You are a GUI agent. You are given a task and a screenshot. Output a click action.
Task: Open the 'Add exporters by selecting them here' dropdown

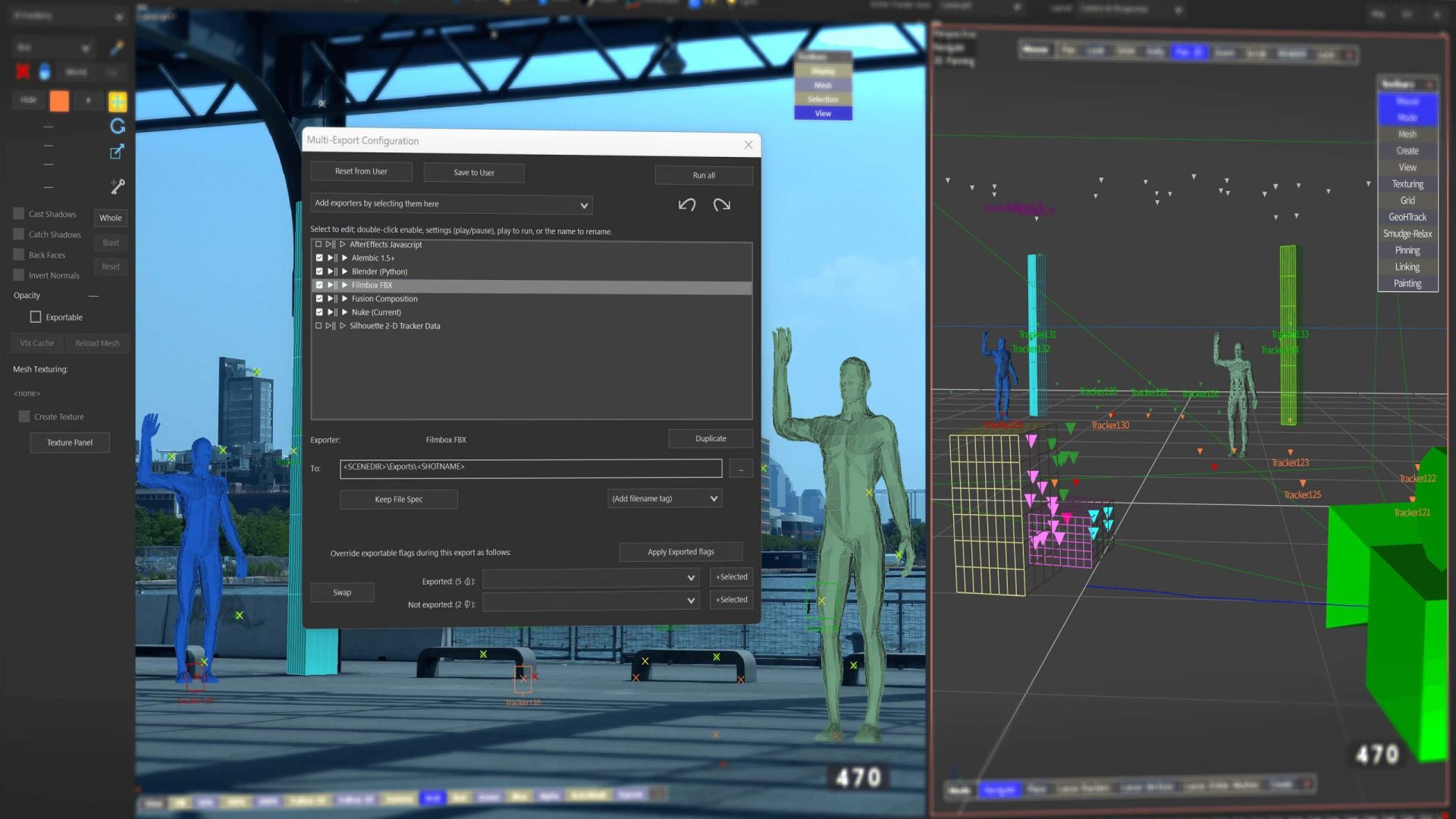(451, 204)
